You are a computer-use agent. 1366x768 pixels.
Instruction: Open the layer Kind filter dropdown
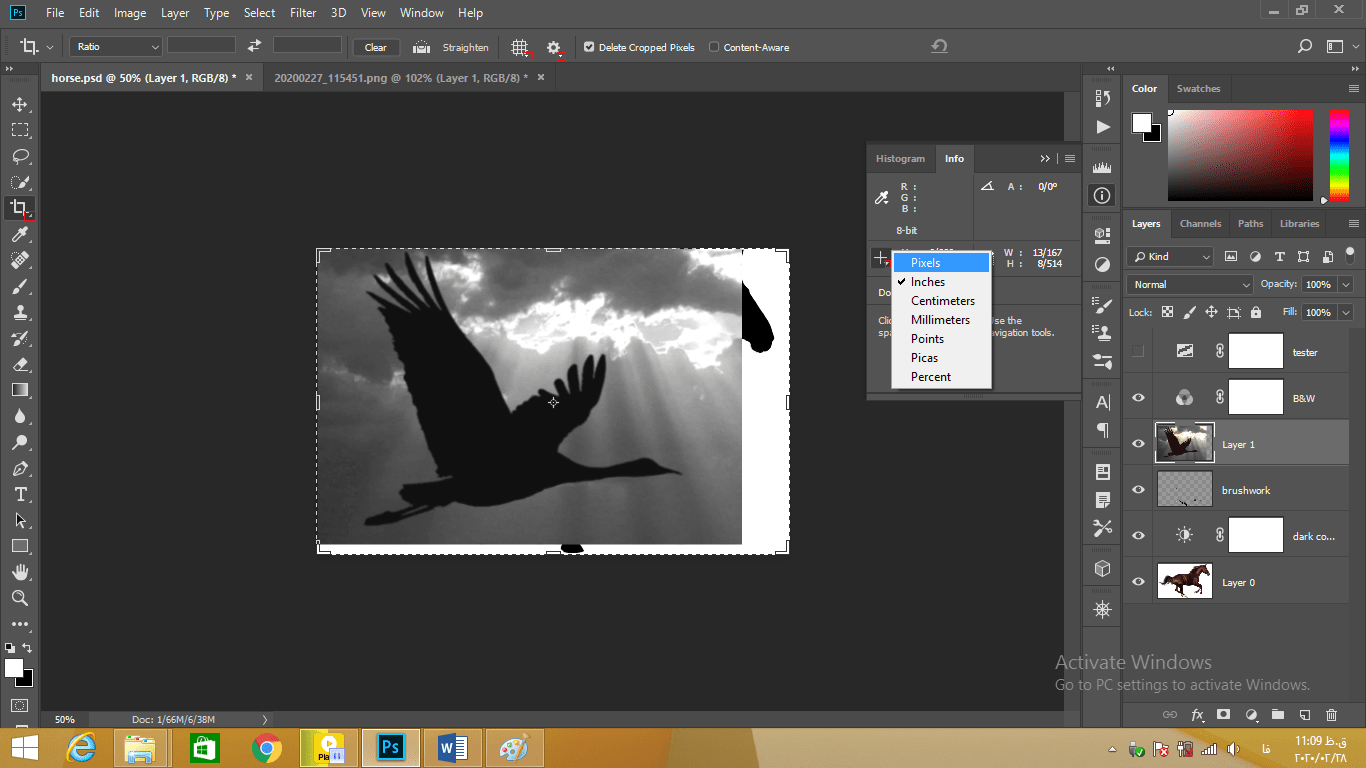coord(1170,256)
